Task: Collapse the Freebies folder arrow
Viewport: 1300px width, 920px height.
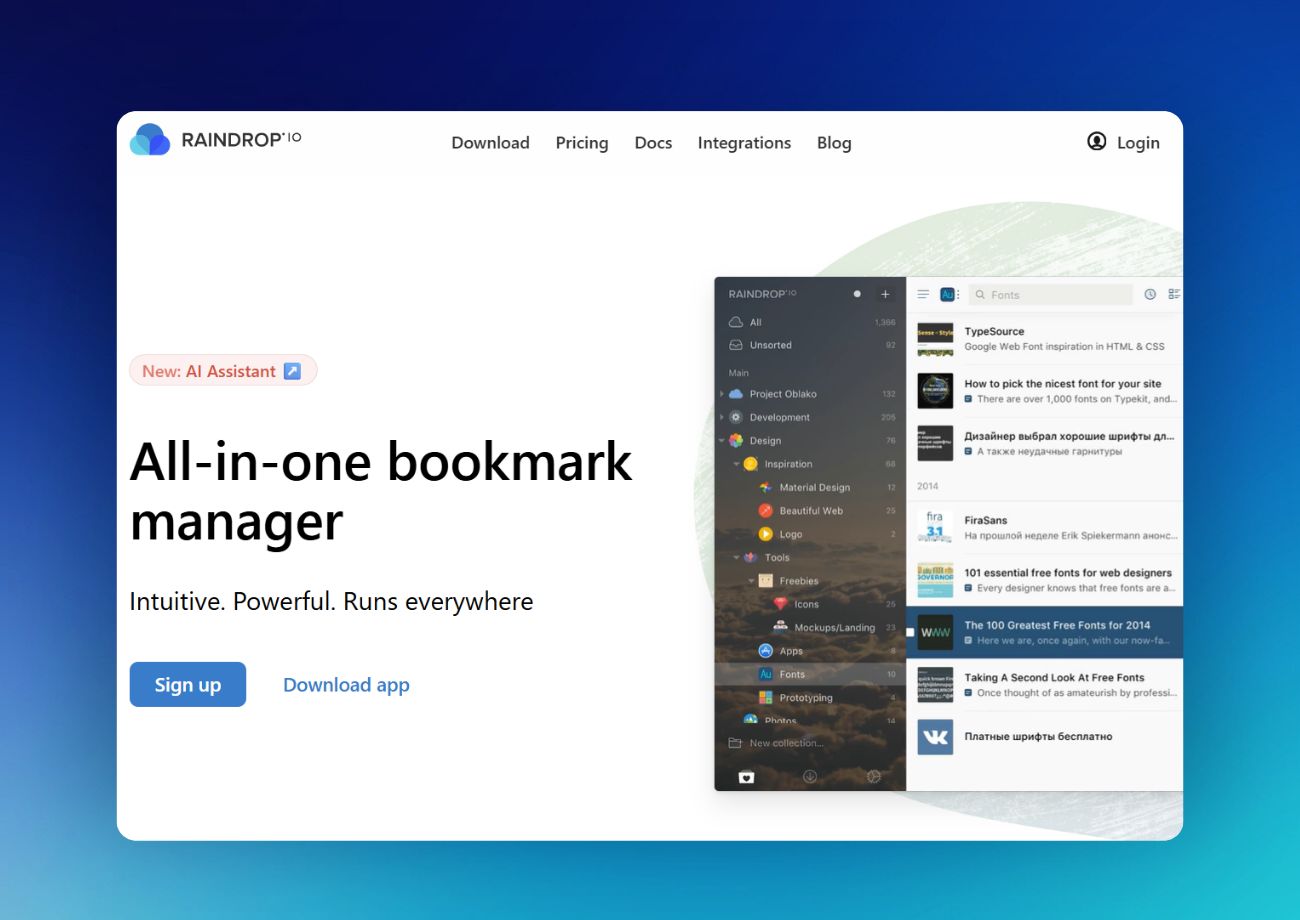Action: pos(752,581)
